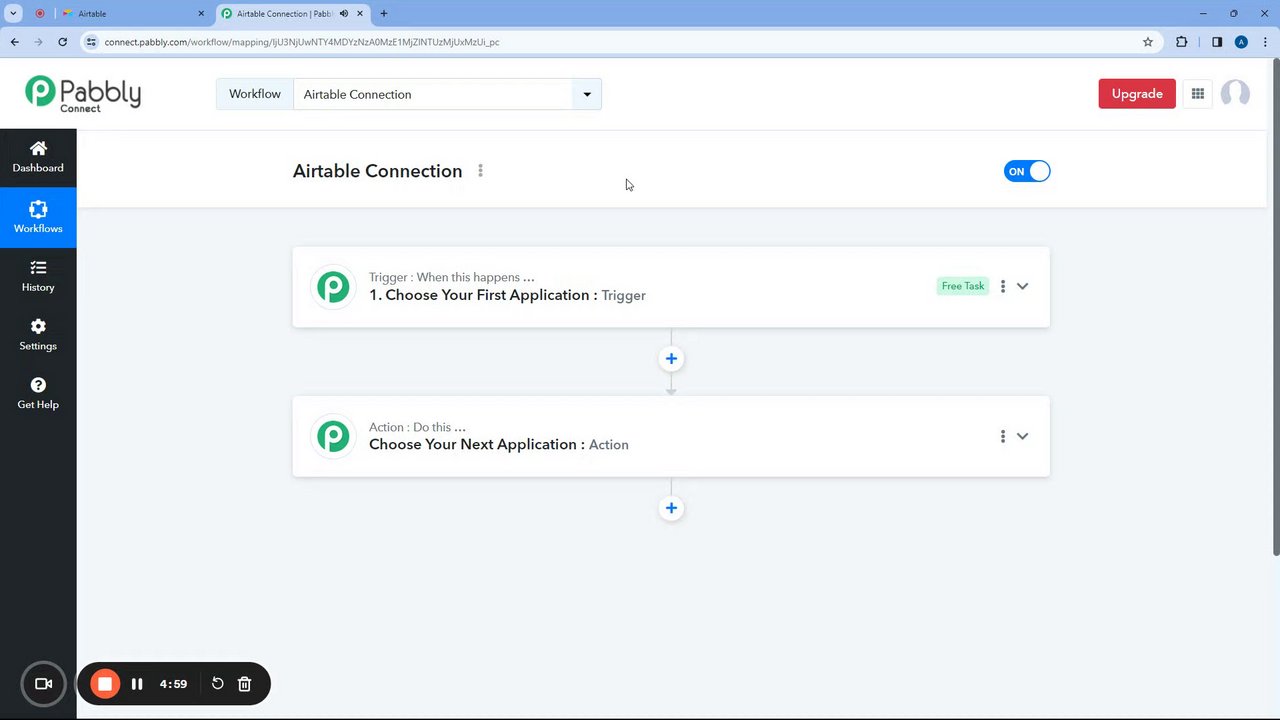Pause the screen recording
Viewport: 1280px width, 720px height.
pyautogui.click(x=137, y=684)
